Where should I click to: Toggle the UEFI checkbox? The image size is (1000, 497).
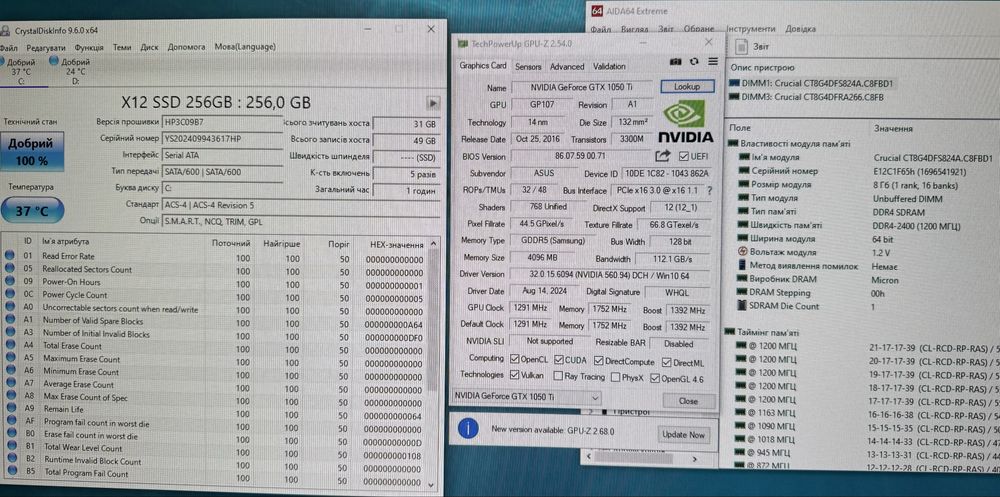[684, 156]
